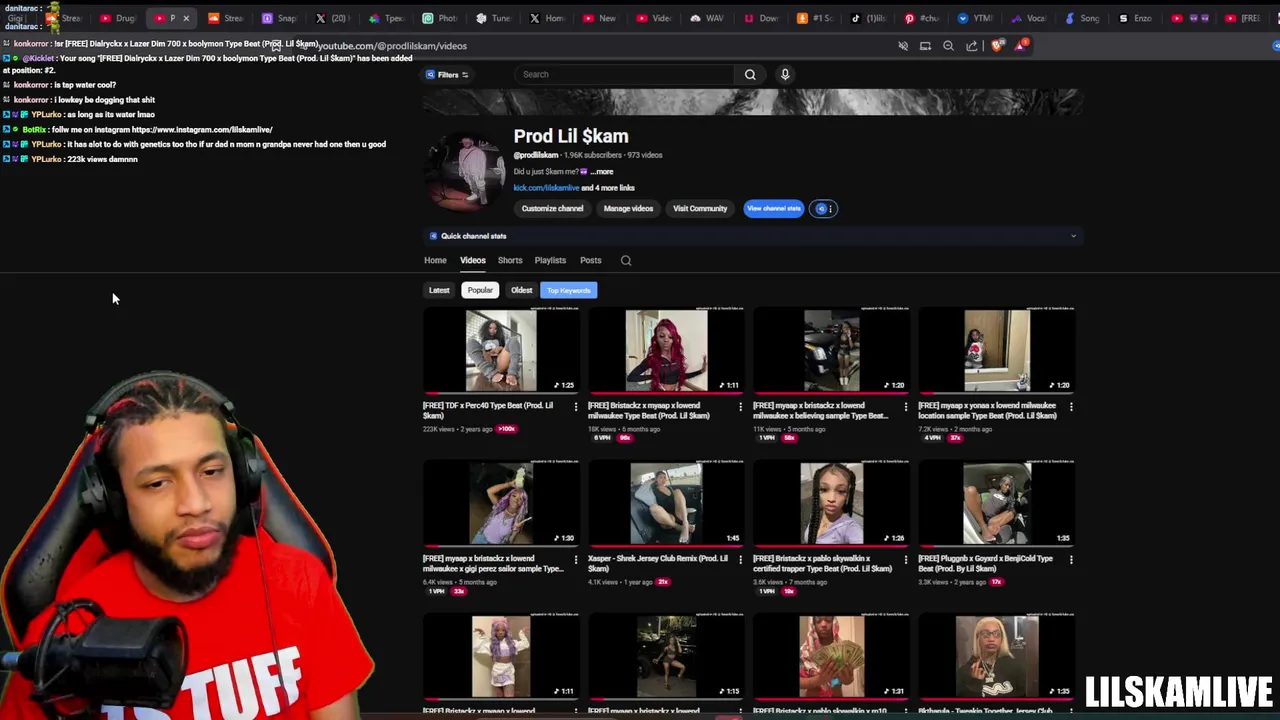Viewport: 1280px width, 720px height.
Task: Click the install-app screen icon in address bar
Action: tap(925, 46)
